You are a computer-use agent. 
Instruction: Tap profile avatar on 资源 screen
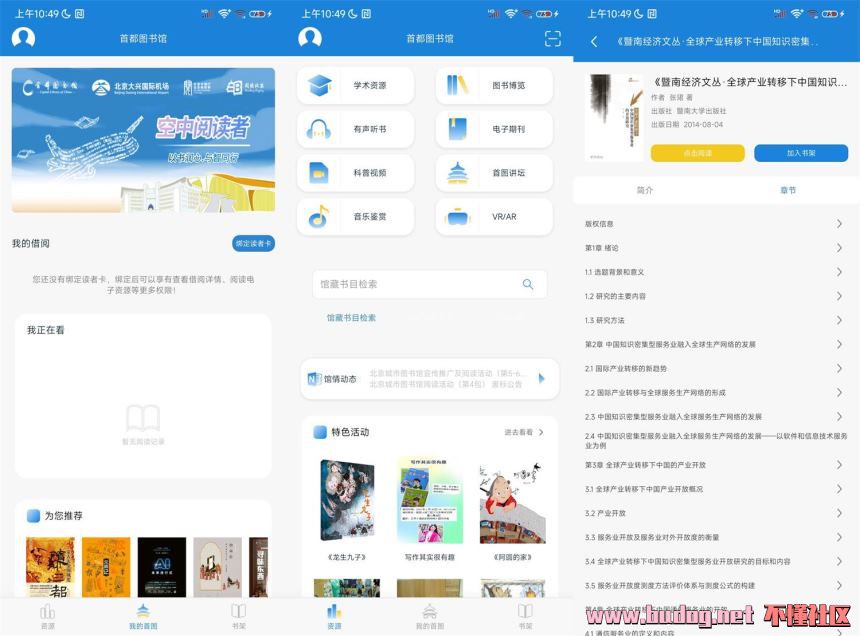coord(310,38)
